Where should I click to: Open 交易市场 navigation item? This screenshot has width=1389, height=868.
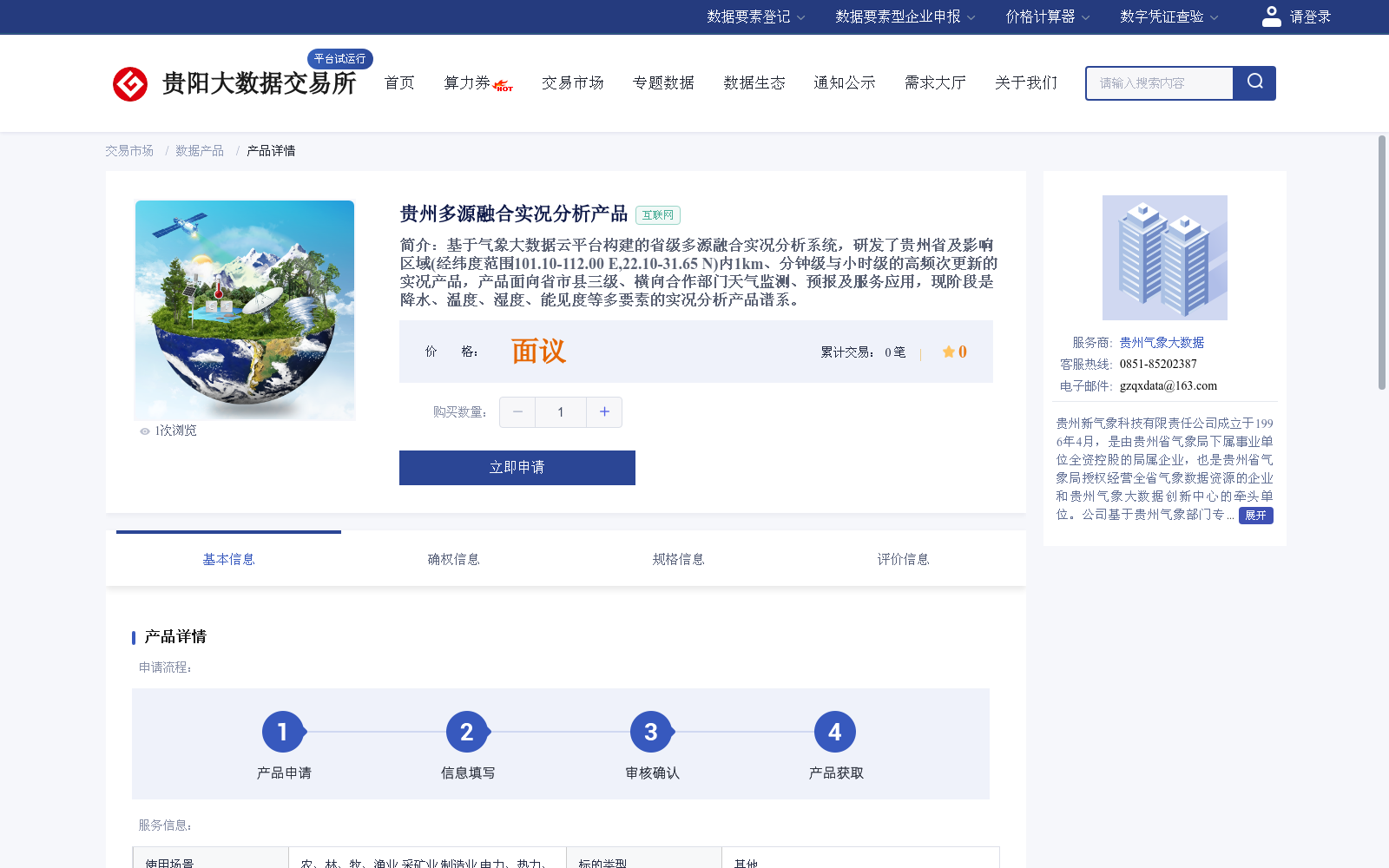[x=573, y=83]
